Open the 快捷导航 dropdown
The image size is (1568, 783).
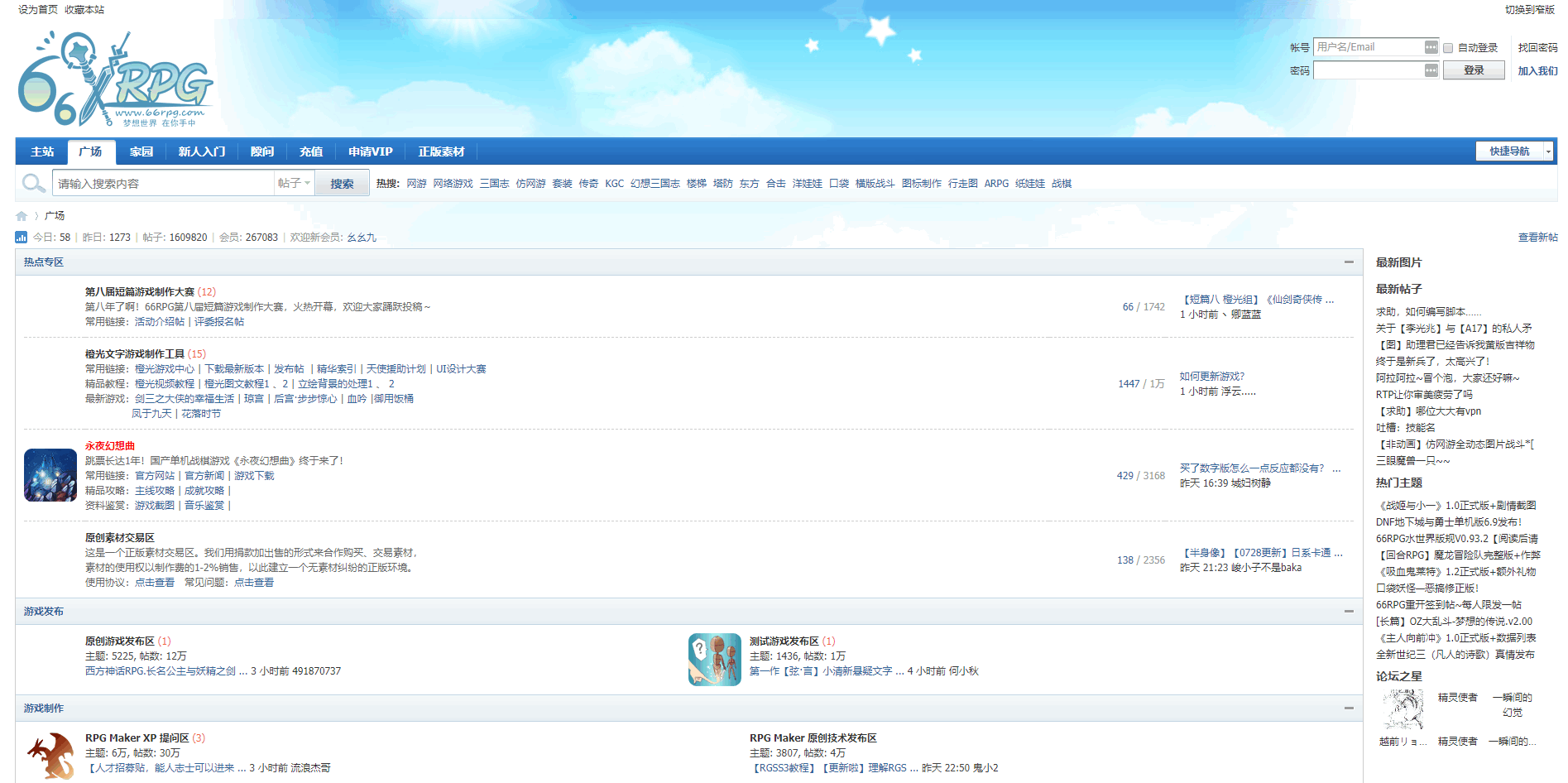tap(1514, 151)
